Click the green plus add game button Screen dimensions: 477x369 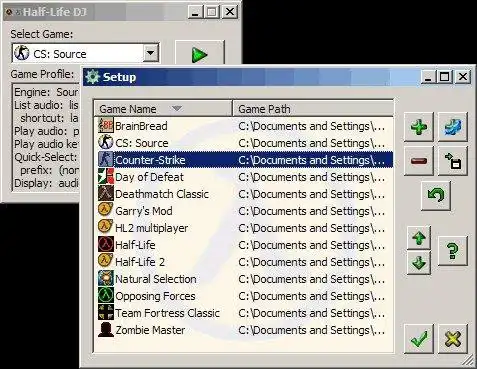coord(419,127)
